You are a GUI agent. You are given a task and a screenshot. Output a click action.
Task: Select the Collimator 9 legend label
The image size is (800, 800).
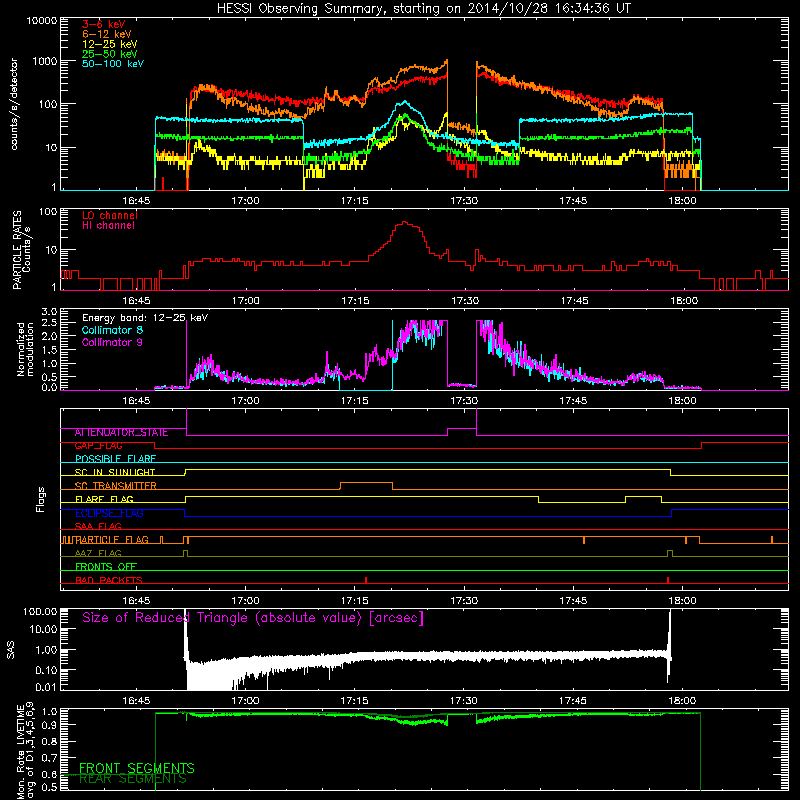112,342
